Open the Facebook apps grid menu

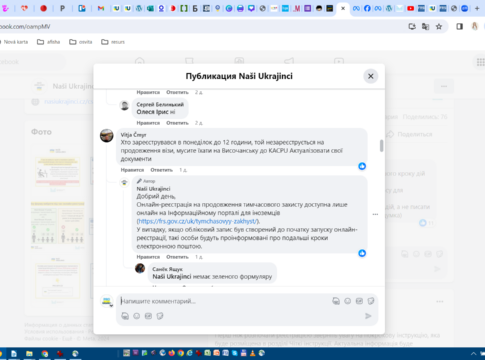coord(480,62)
